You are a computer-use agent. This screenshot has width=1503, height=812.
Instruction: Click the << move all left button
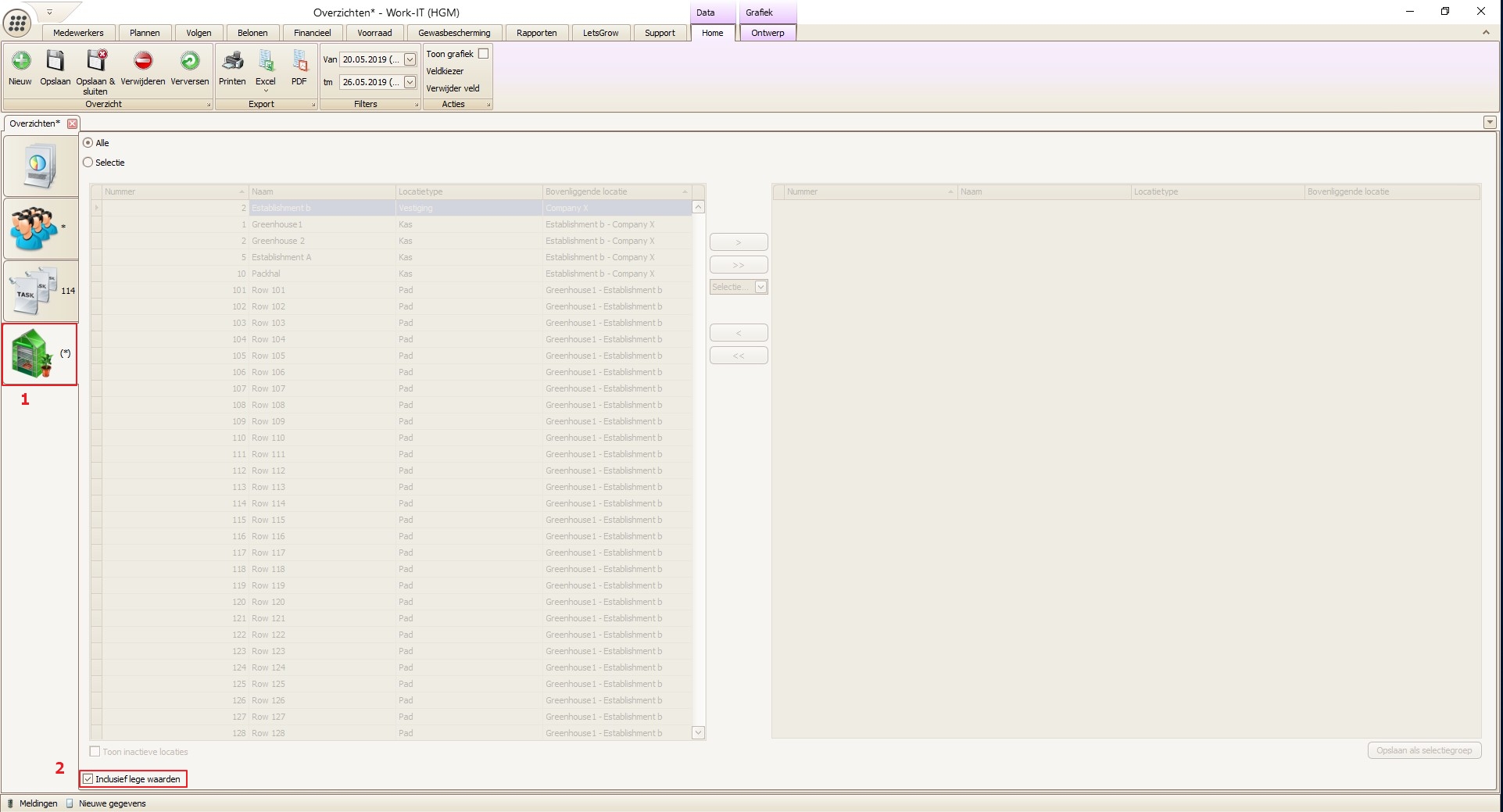click(x=739, y=356)
